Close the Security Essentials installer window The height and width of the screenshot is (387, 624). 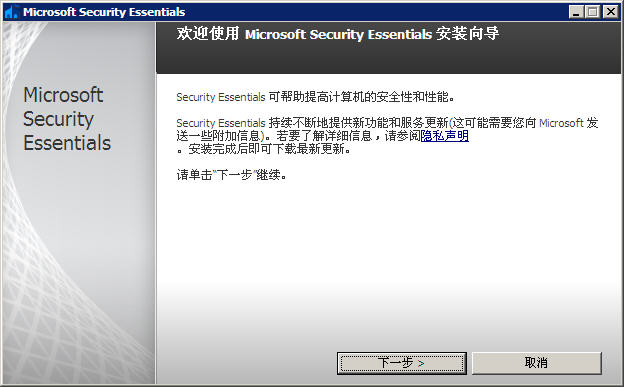pyautogui.click(x=610, y=12)
